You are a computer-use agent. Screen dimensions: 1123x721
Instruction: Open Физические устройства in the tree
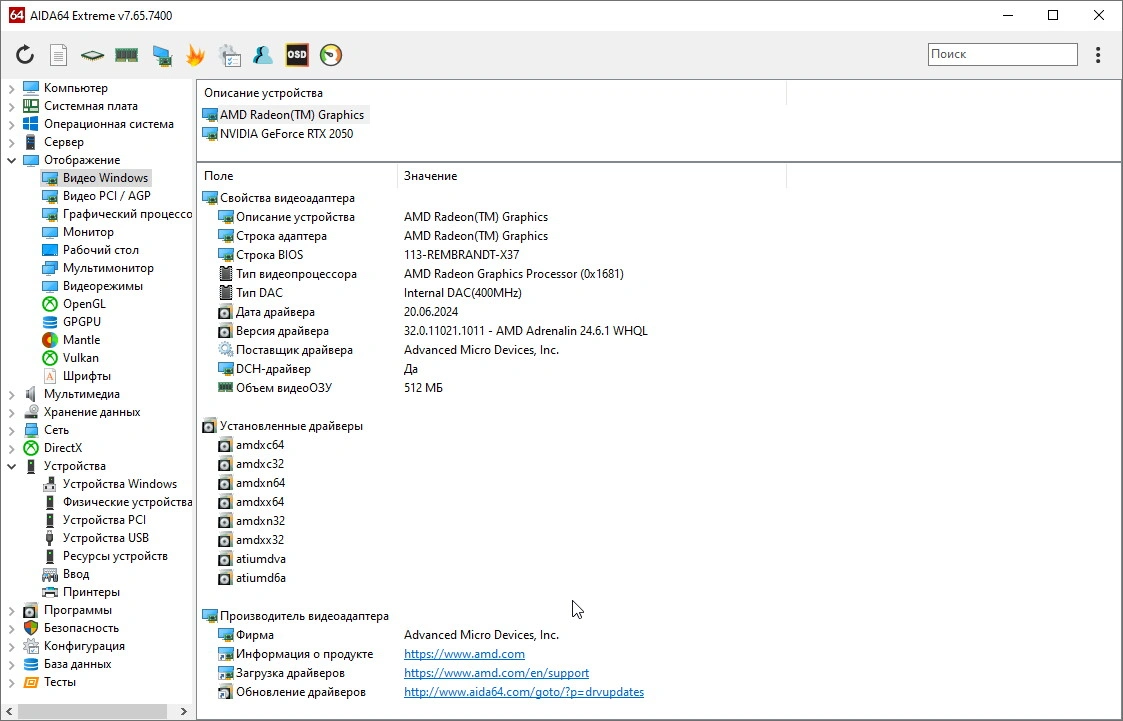pos(127,502)
